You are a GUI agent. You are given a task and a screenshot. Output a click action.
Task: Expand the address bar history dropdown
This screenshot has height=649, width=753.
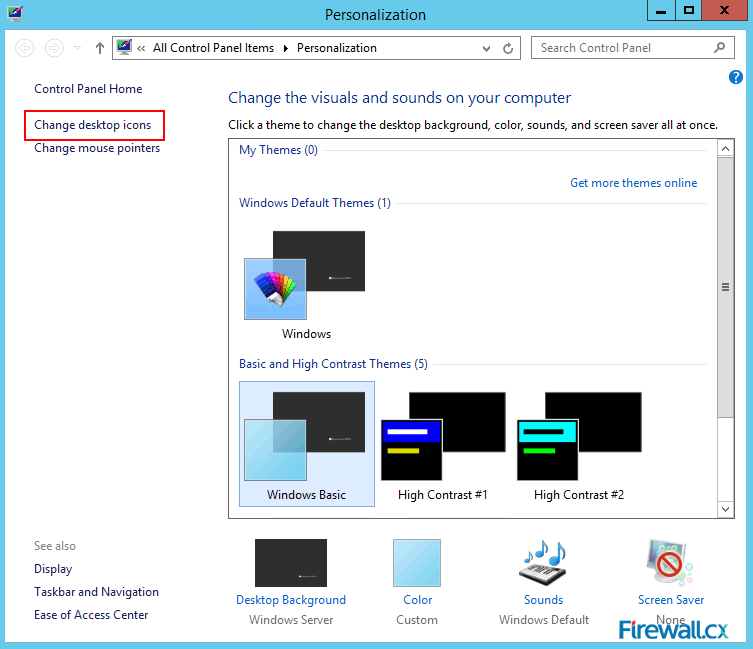(x=486, y=49)
